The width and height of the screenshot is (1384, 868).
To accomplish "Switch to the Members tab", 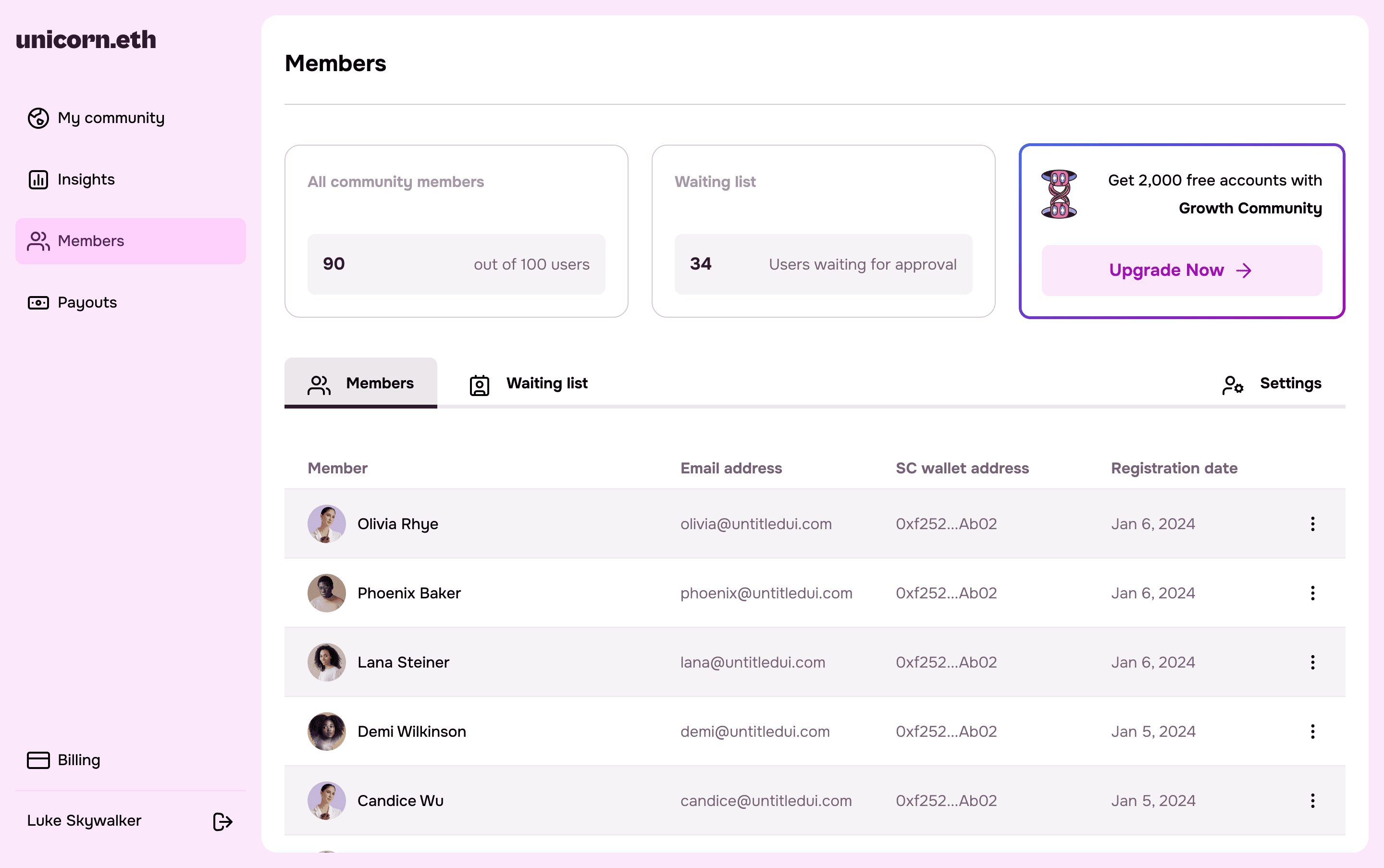I will coord(360,383).
